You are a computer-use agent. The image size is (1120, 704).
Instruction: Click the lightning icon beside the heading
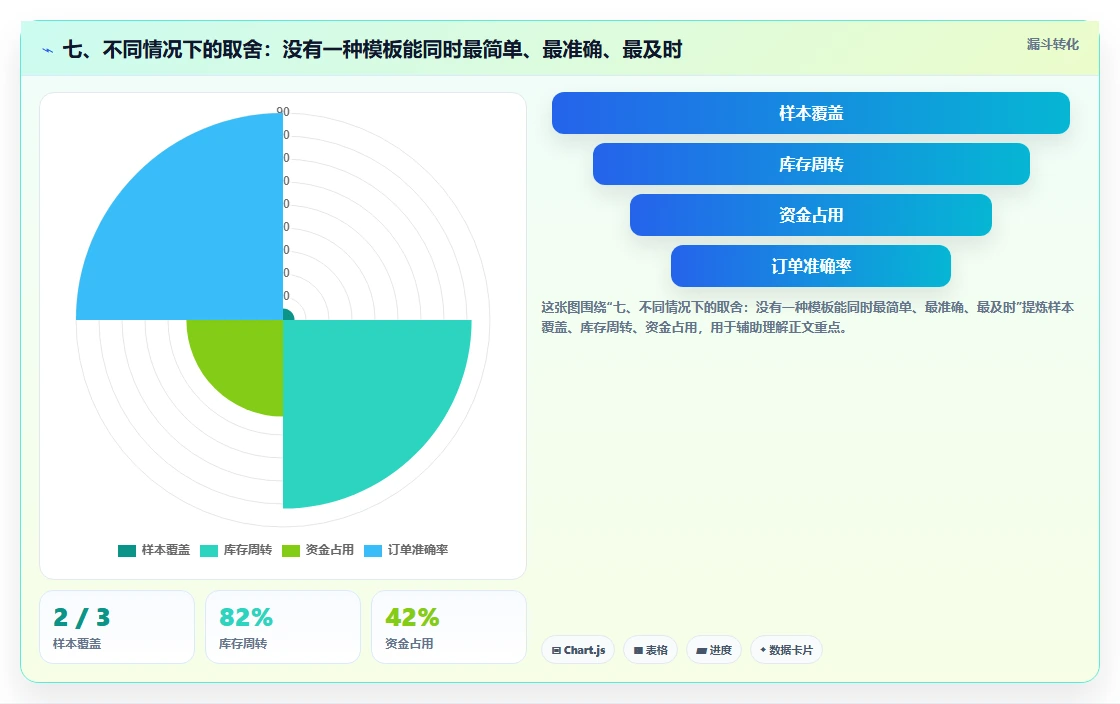pyautogui.click(x=48, y=51)
